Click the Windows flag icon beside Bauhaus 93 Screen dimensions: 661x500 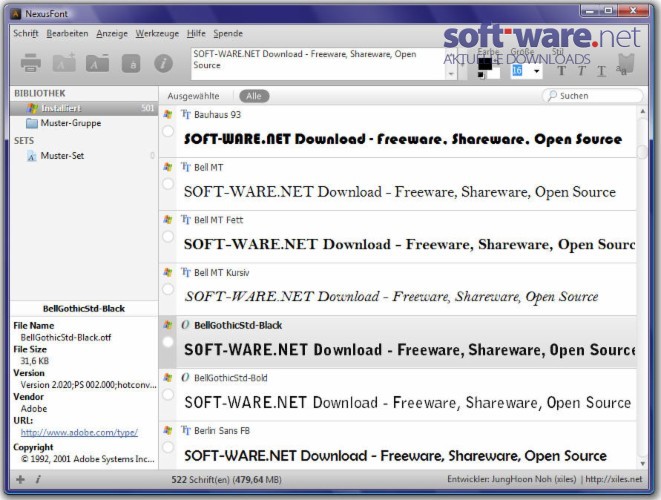(167, 115)
